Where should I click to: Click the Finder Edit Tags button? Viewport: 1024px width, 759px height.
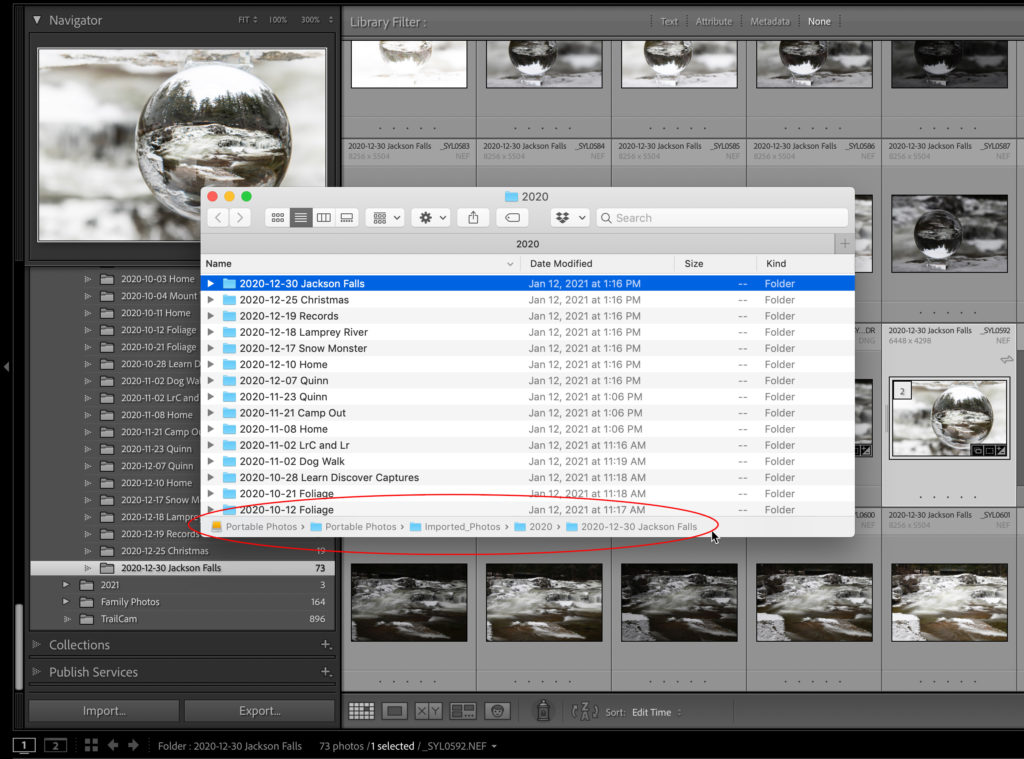511,217
